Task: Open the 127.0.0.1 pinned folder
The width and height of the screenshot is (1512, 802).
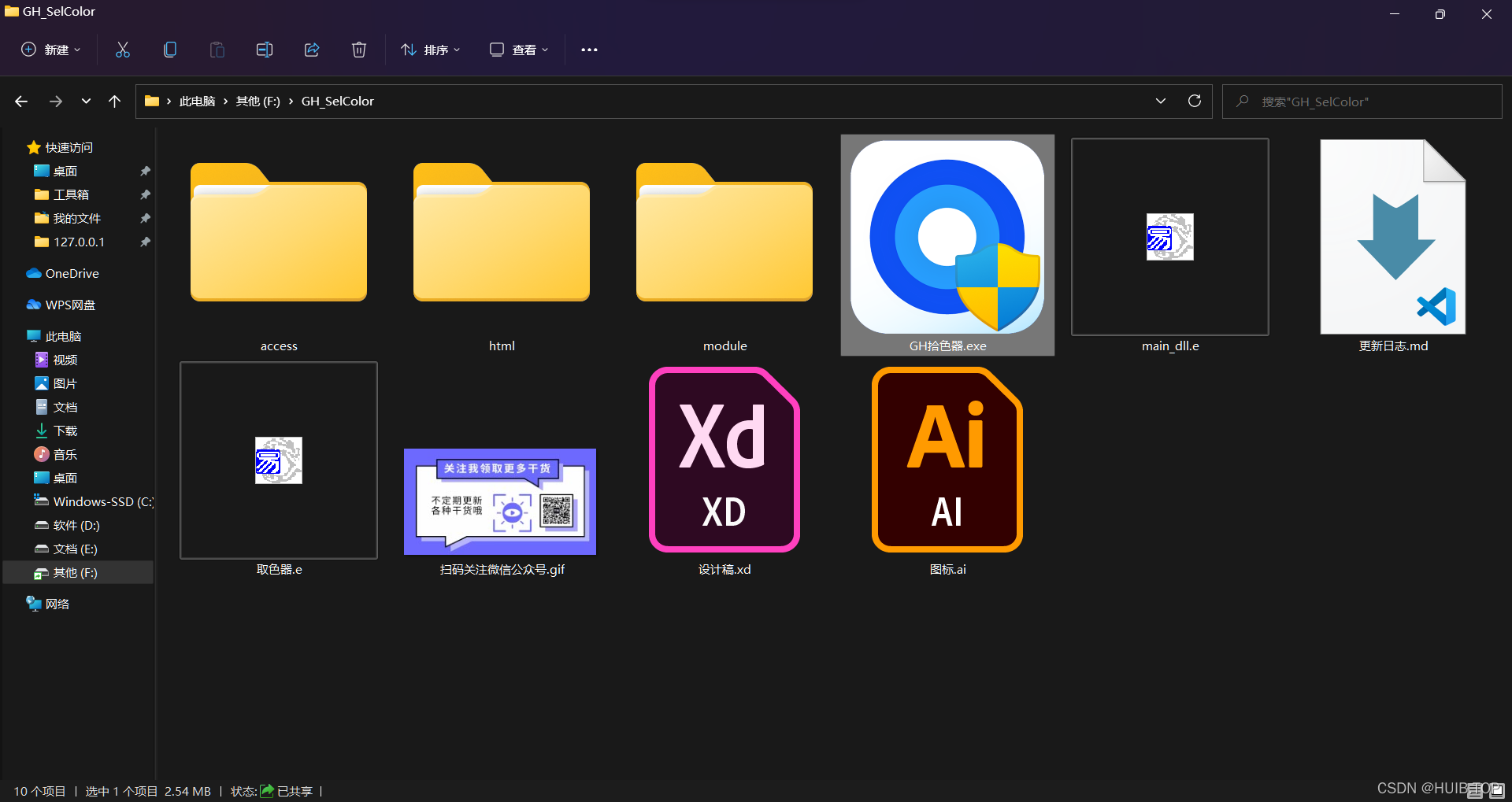Action: [79, 242]
